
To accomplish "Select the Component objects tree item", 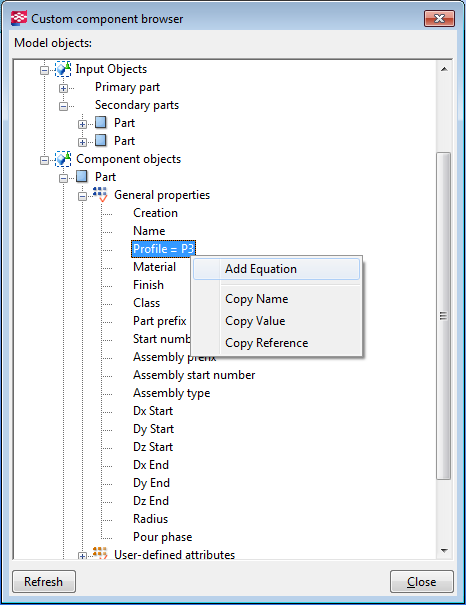I will click(x=128, y=159).
